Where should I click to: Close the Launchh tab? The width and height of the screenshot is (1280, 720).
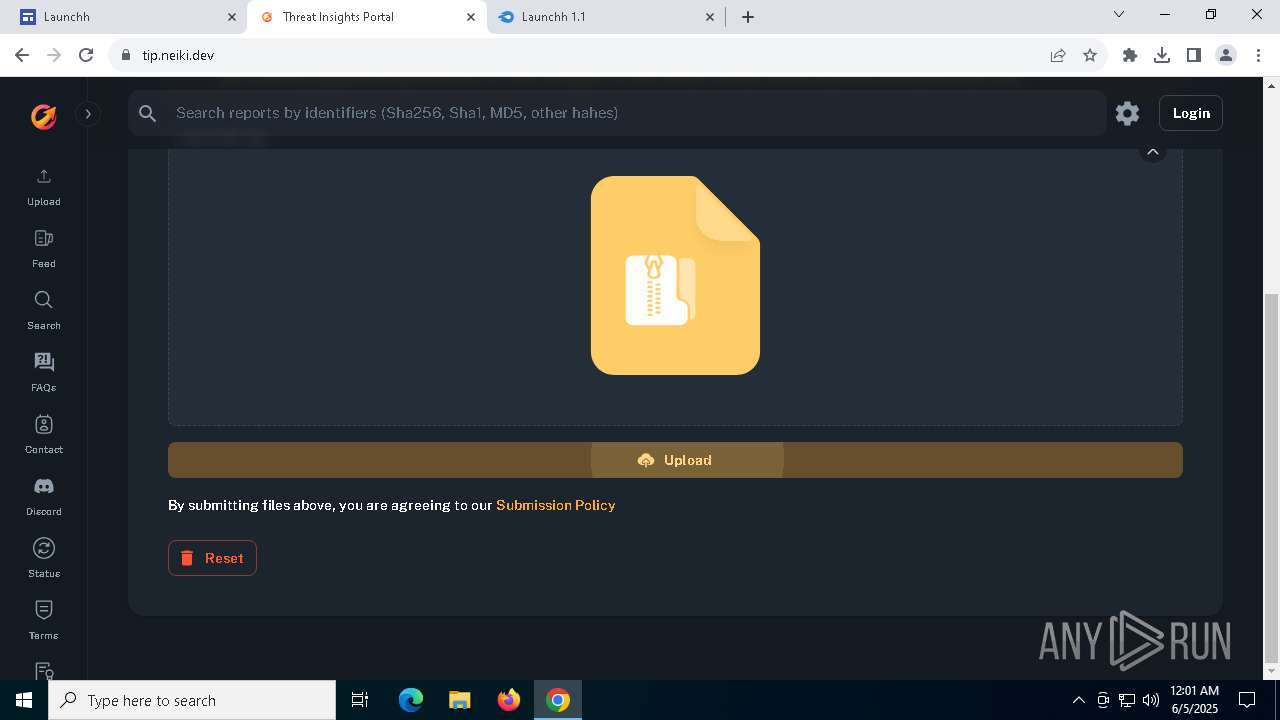[x=232, y=17]
